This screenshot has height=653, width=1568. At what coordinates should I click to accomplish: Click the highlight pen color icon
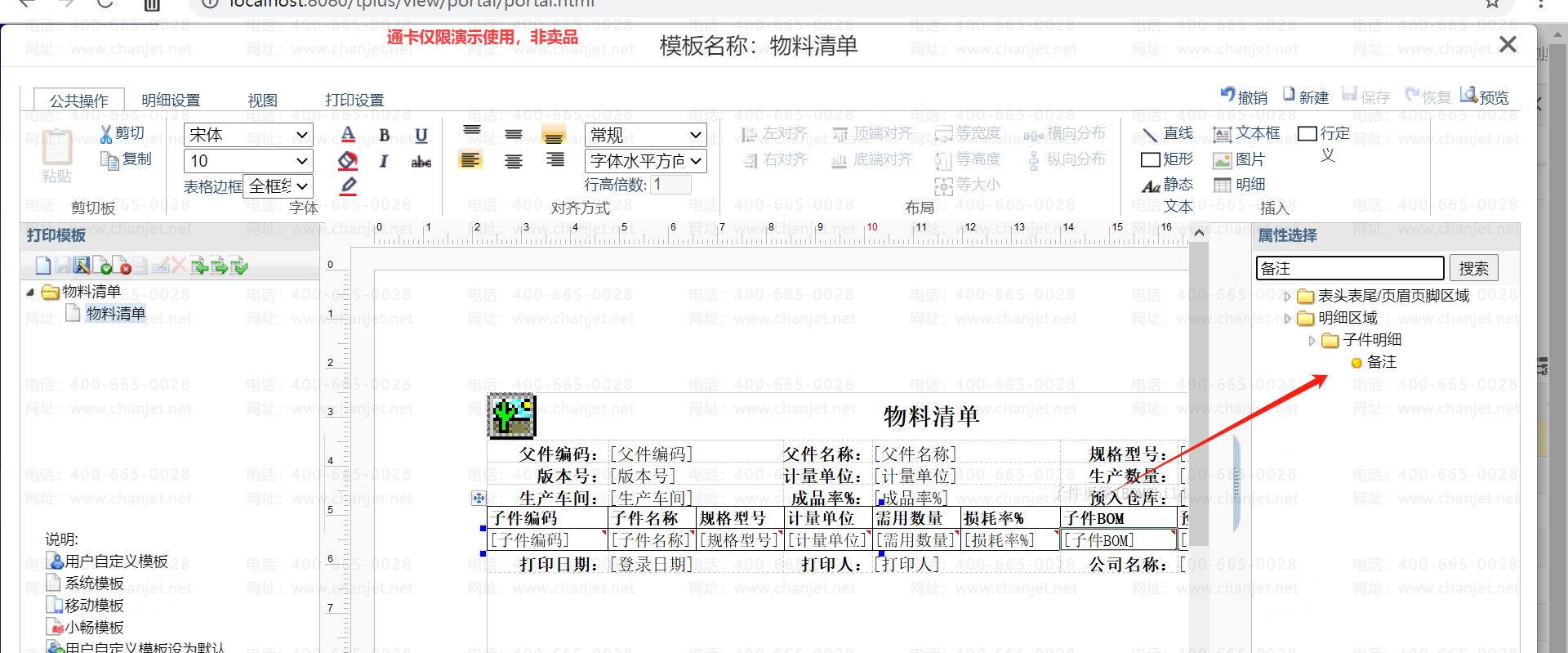click(x=348, y=186)
